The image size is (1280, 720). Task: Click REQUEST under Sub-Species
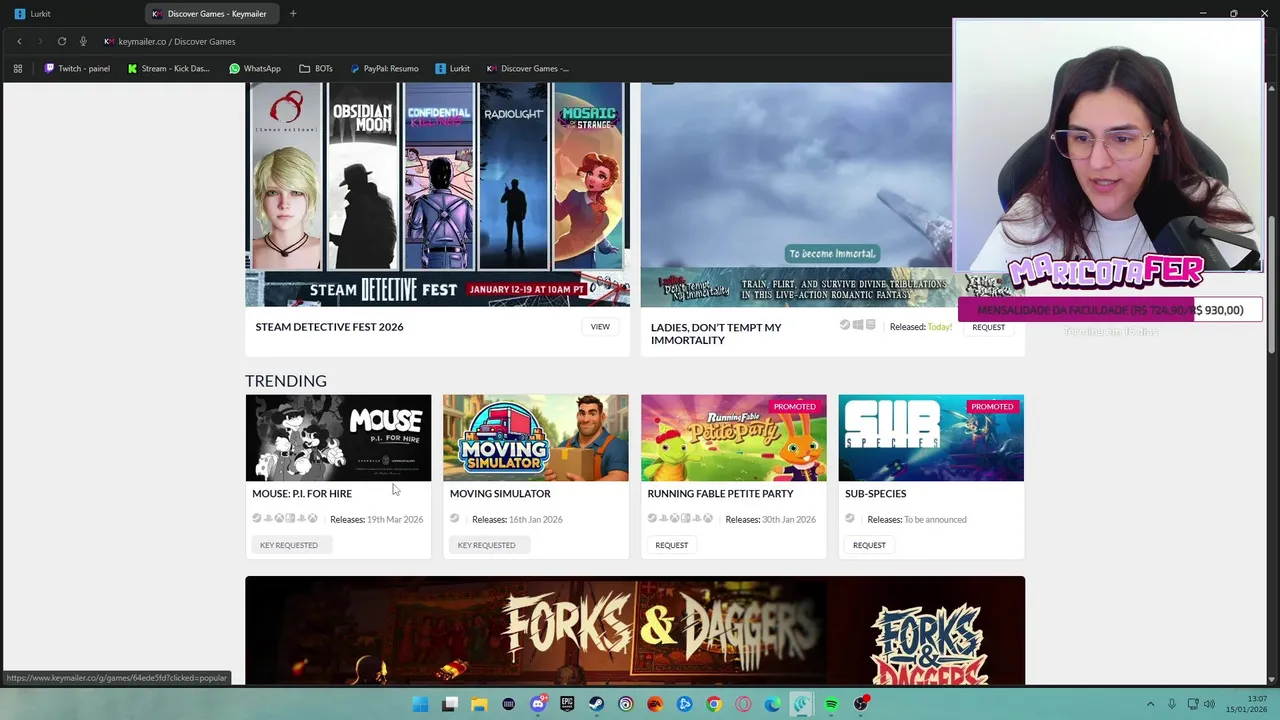click(x=869, y=545)
